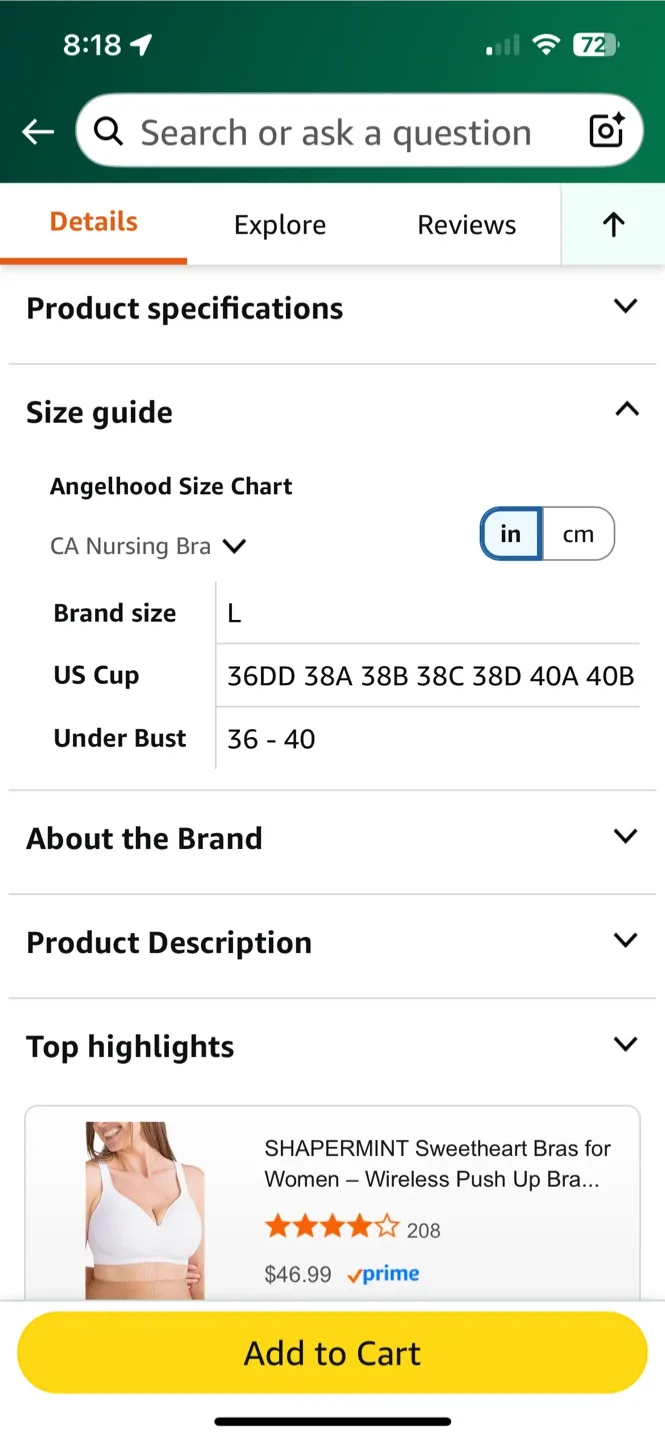Viewport: 665px width, 1440px height.
Task: Select inches as the measurement unit
Action: pyautogui.click(x=511, y=534)
